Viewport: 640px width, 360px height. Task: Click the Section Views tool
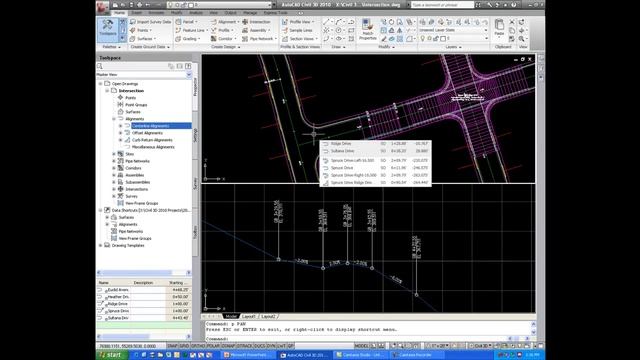pyautogui.click(x=300, y=39)
